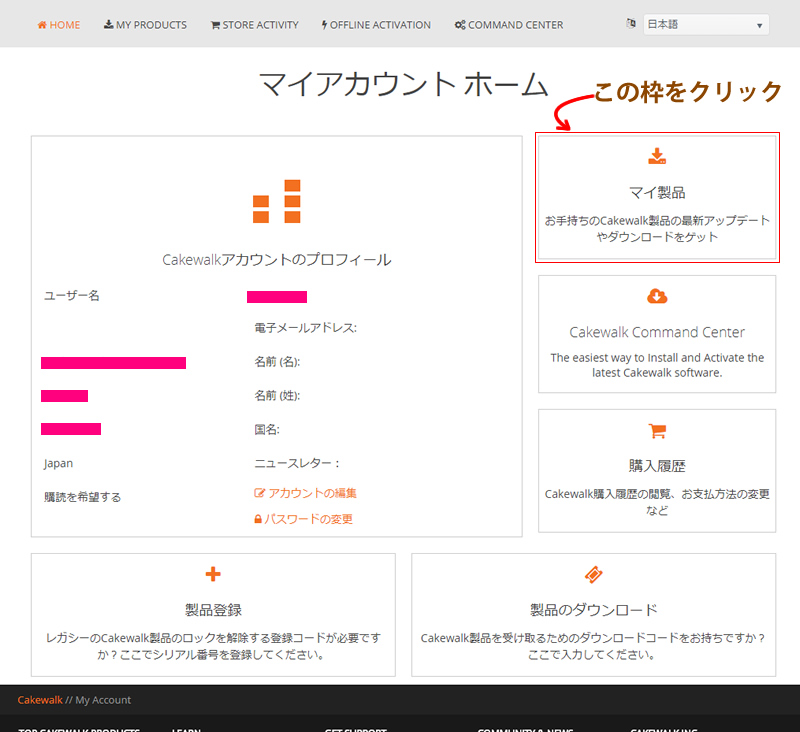Select OFFLINE ACTIVATION menu item

tap(376, 25)
